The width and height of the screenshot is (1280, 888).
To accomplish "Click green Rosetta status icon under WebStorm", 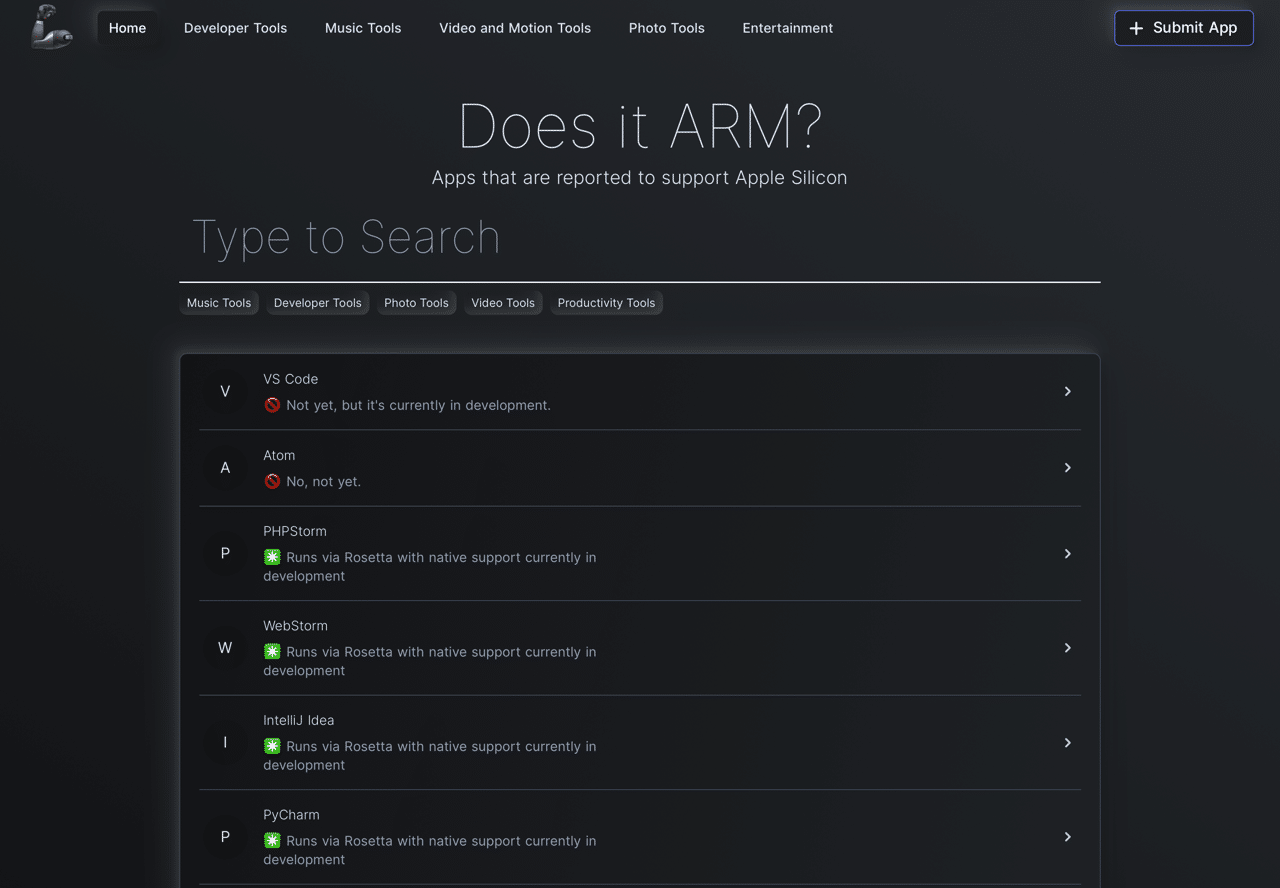I will coord(272,651).
